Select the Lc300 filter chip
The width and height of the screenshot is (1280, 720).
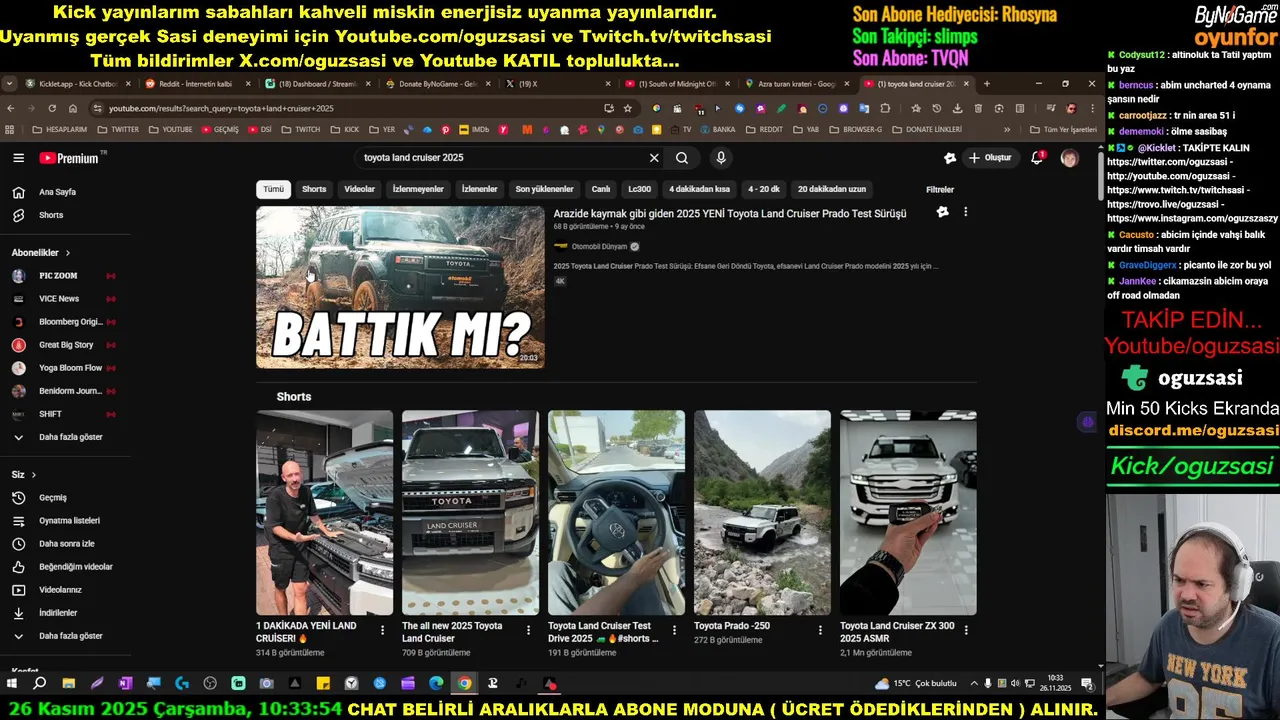[x=639, y=189]
